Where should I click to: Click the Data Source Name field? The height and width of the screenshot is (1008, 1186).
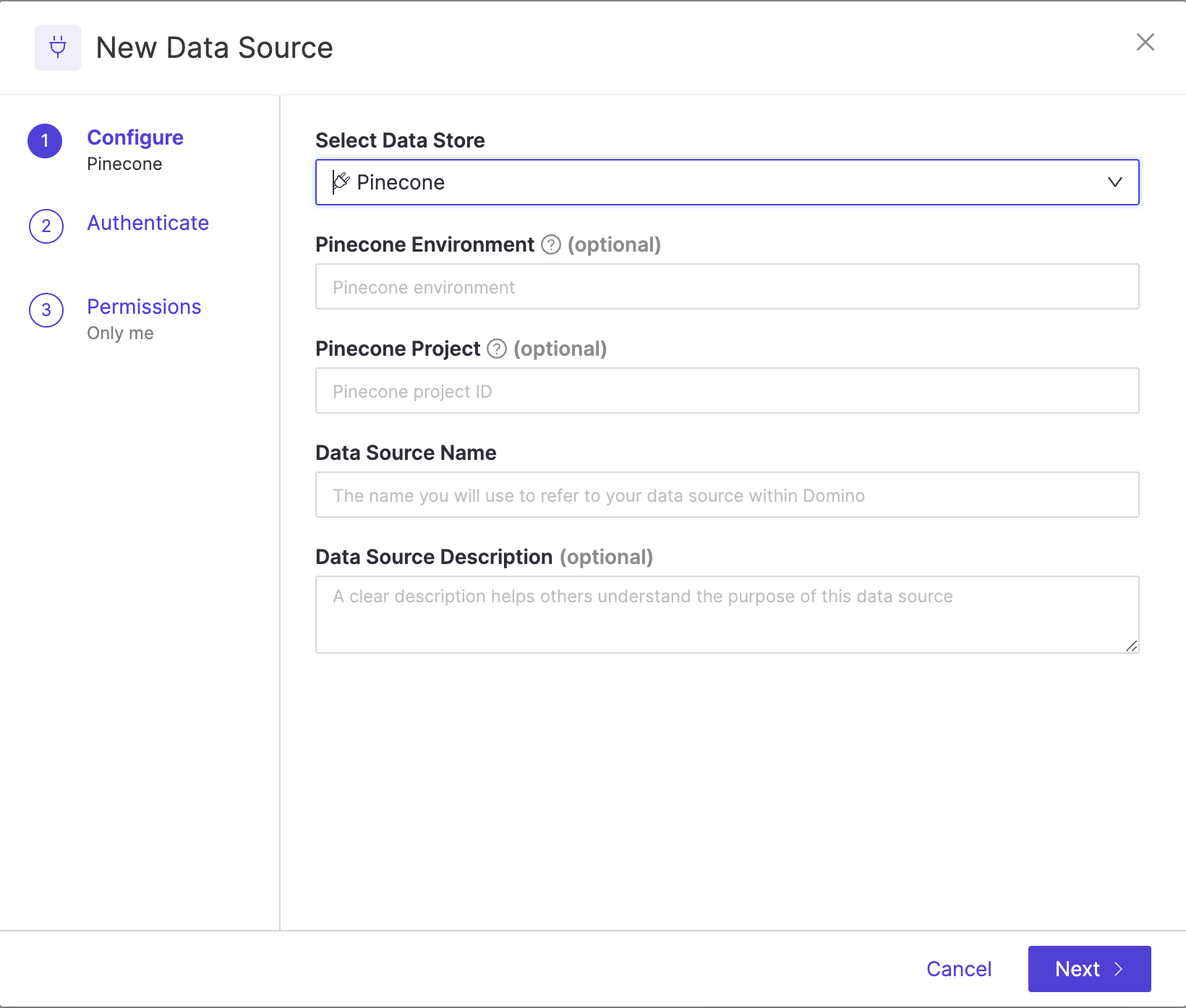tap(728, 495)
